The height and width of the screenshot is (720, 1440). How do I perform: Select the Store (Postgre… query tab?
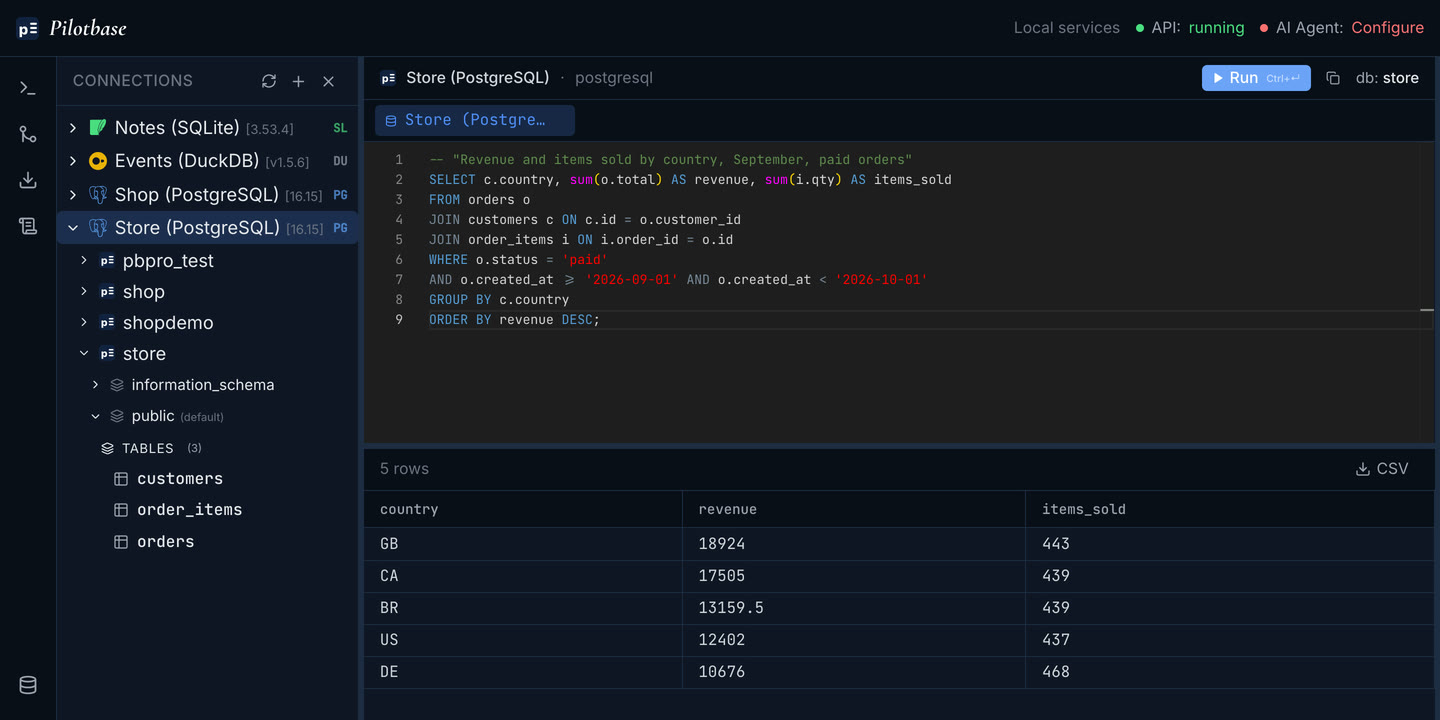point(475,120)
